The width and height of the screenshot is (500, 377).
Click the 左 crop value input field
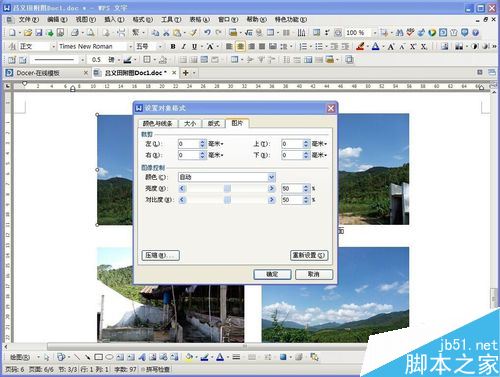click(188, 144)
